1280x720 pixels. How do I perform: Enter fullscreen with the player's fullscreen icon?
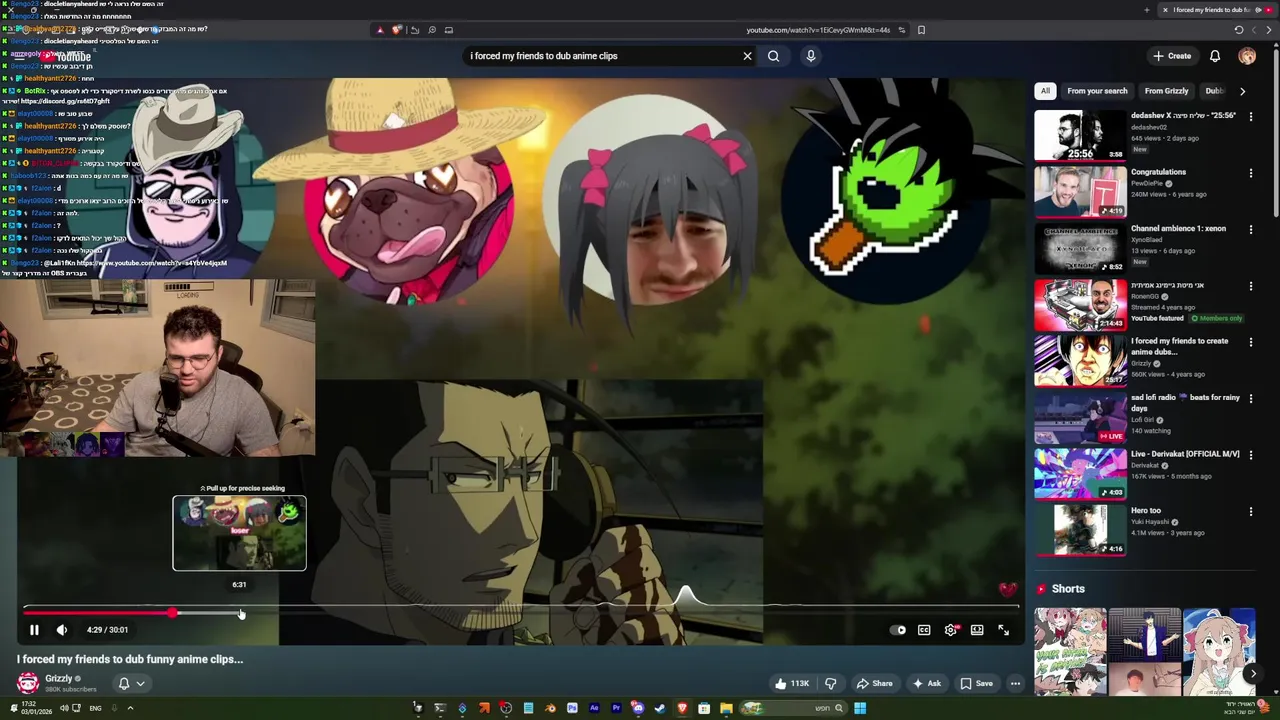(1004, 630)
